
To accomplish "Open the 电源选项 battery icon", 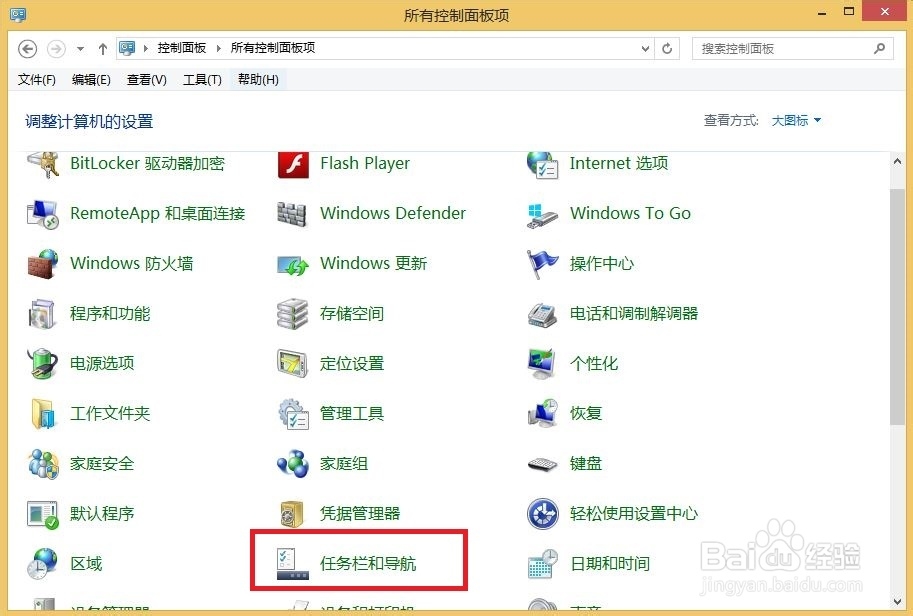I will pyautogui.click(x=43, y=364).
